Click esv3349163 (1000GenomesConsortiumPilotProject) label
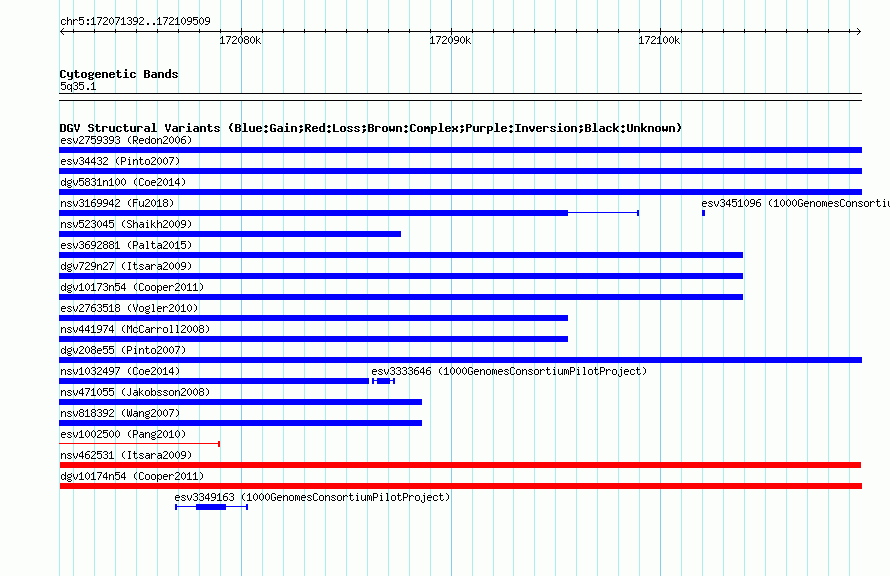 pyautogui.click(x=312, y=497)
